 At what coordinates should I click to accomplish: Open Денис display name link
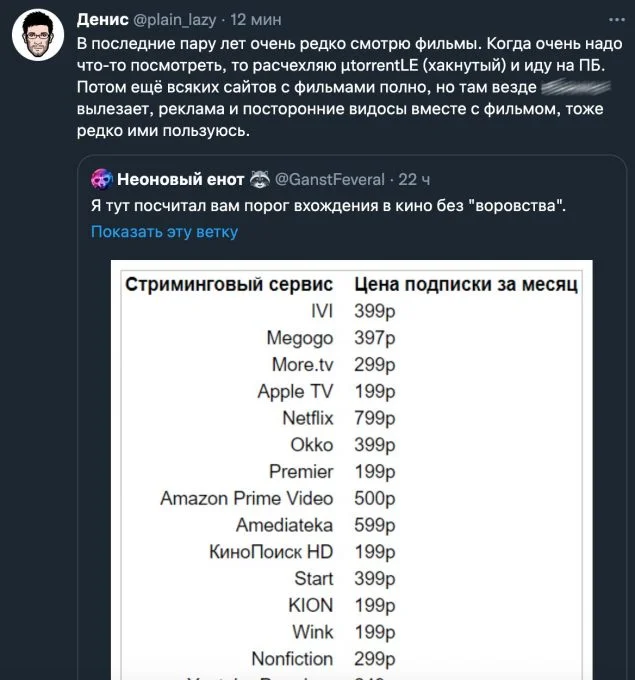(103, 20)
